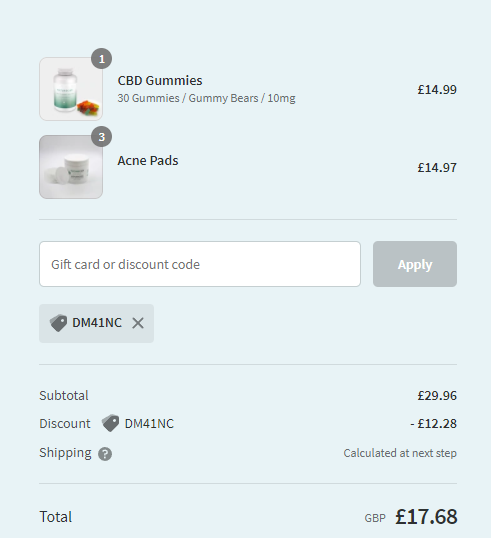Click the CBD Gummies product title
Image resolution: width=491 pixels, height=538 pixels.
coord(160,81)
